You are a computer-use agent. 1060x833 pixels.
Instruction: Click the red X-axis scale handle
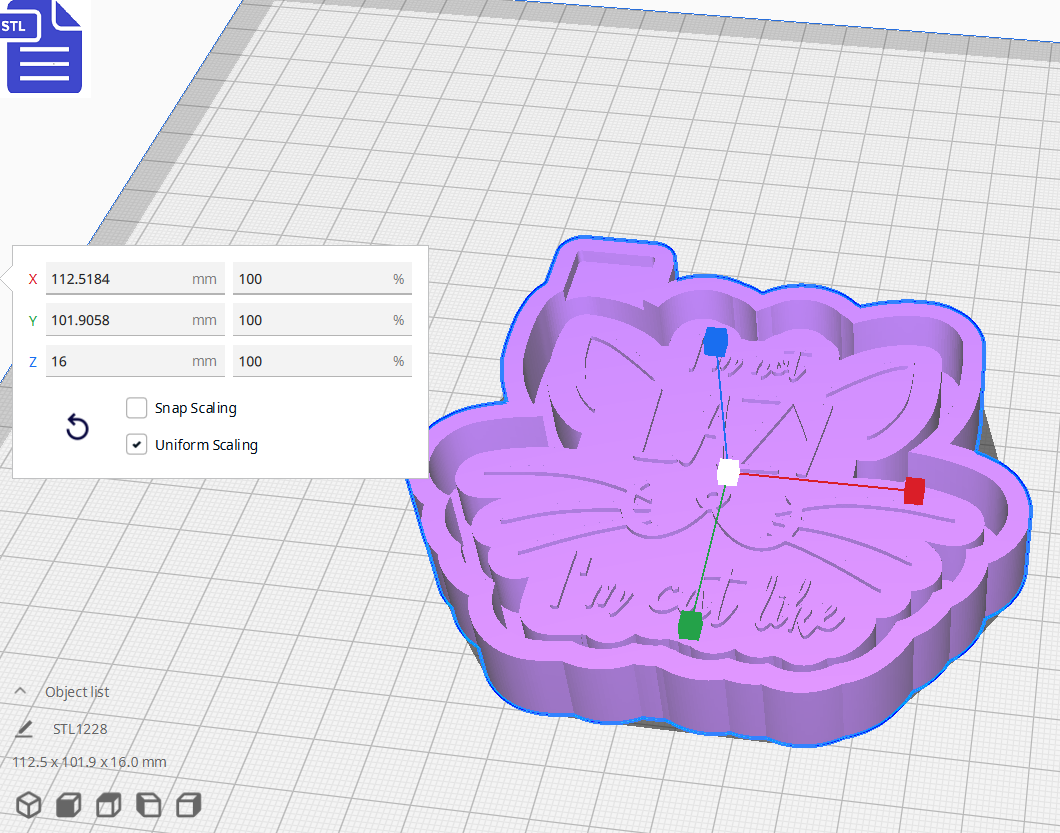coord(915,491)
